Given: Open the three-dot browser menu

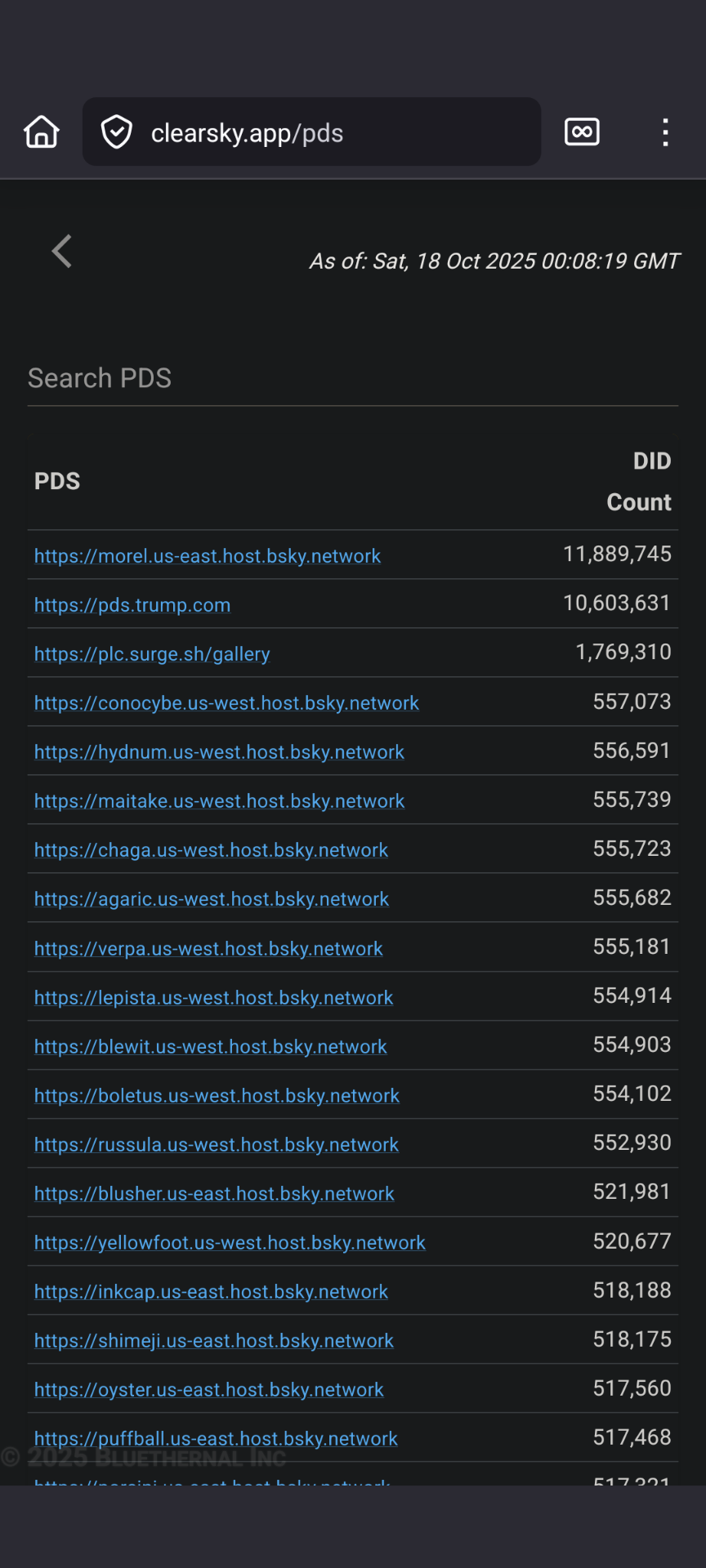Looking at the screenshot, I should 665,131.
